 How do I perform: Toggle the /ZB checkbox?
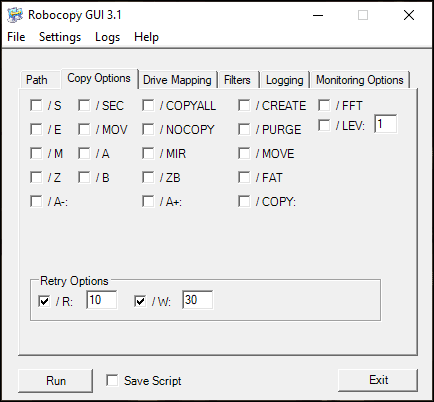(x=148, y=178)
